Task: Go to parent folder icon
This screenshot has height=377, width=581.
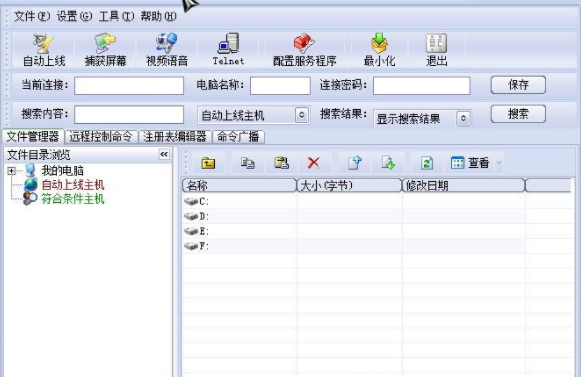Action: point(208,163)
